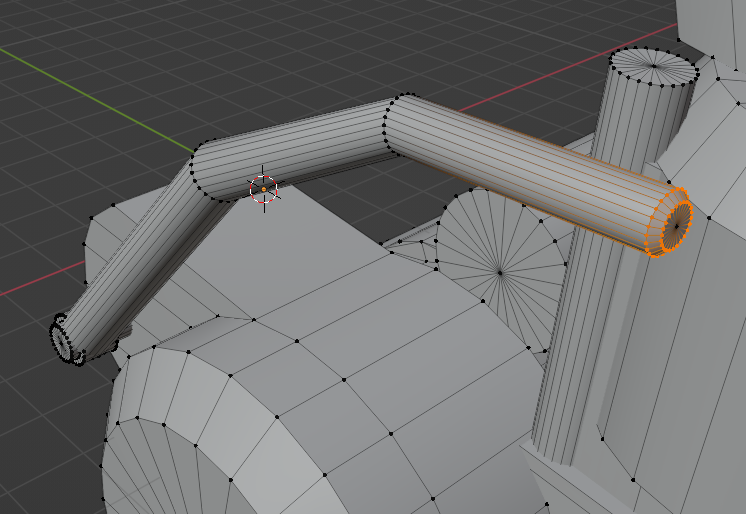Select the center vertex of the orange highlighted end cap
Viewport: 746px width, 514px height.
pos(677,227)
